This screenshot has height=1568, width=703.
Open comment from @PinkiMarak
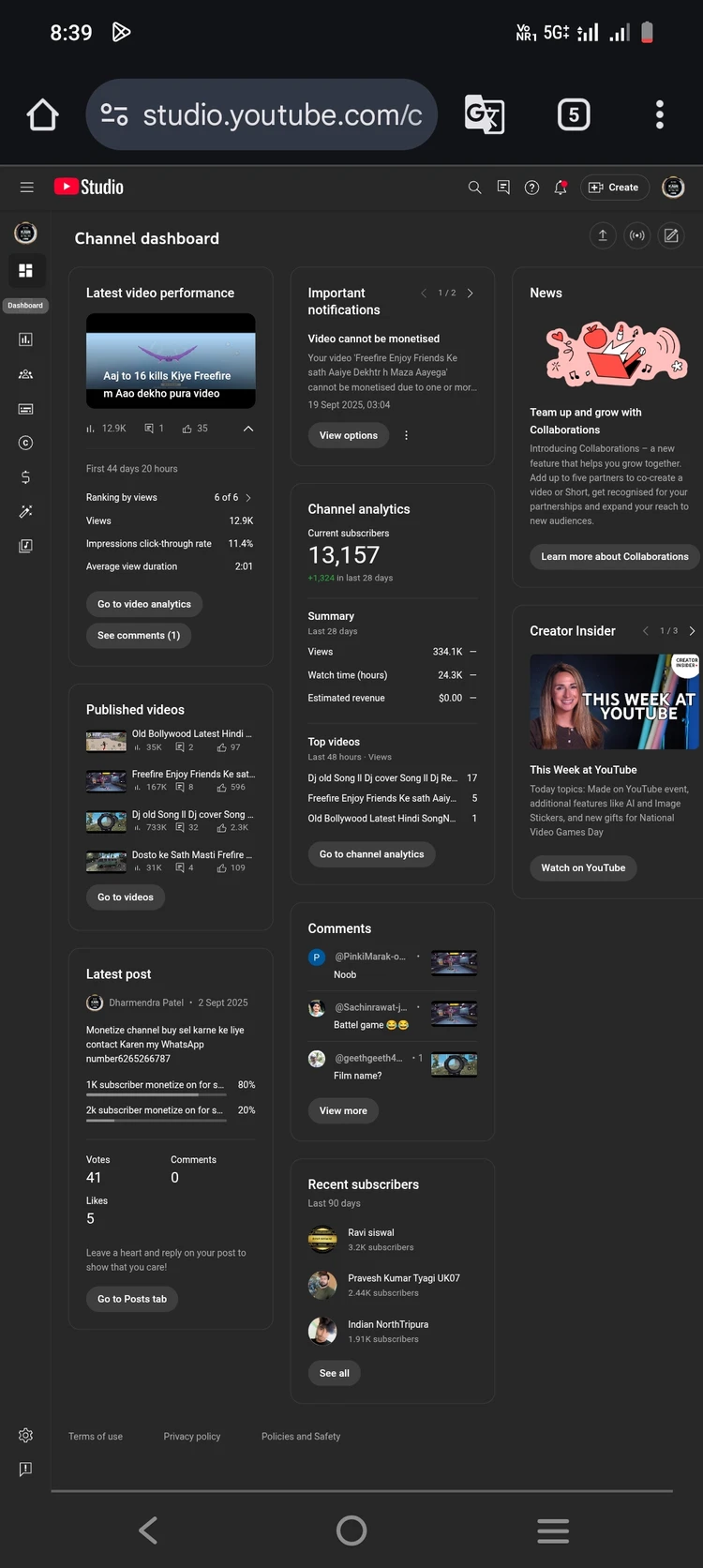pyautogui.click(x=393, y=965)
